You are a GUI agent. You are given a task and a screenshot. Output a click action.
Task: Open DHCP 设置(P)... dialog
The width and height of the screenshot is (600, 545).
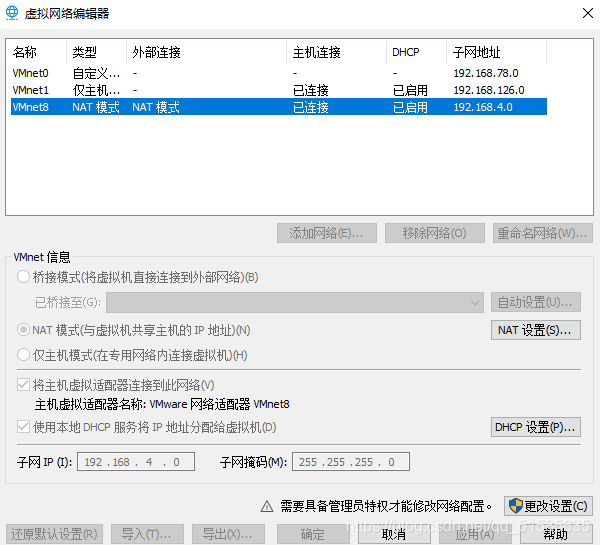[536, 427]
